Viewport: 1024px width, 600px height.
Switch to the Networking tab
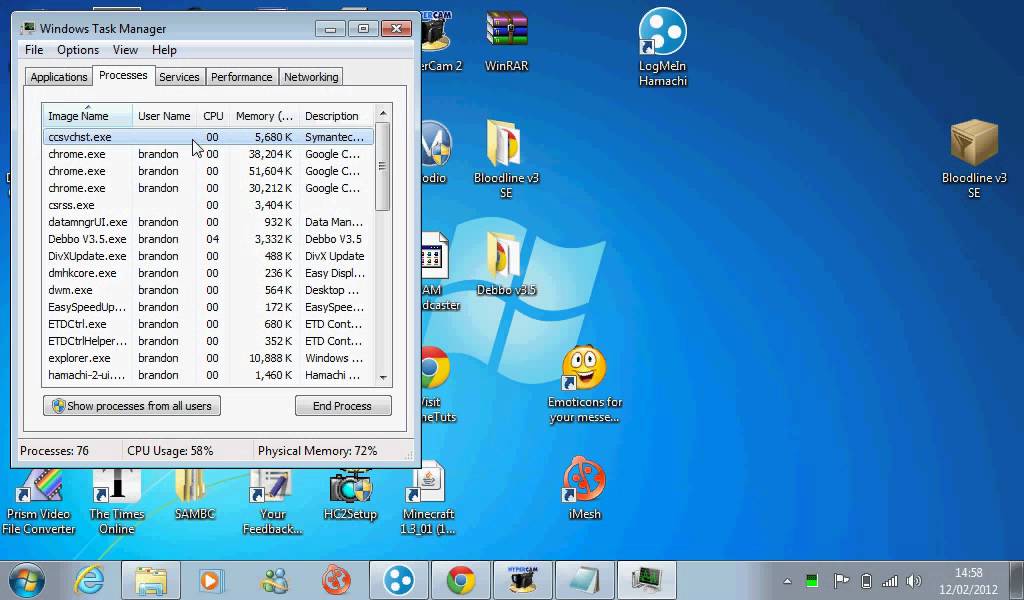coord(311,77)
